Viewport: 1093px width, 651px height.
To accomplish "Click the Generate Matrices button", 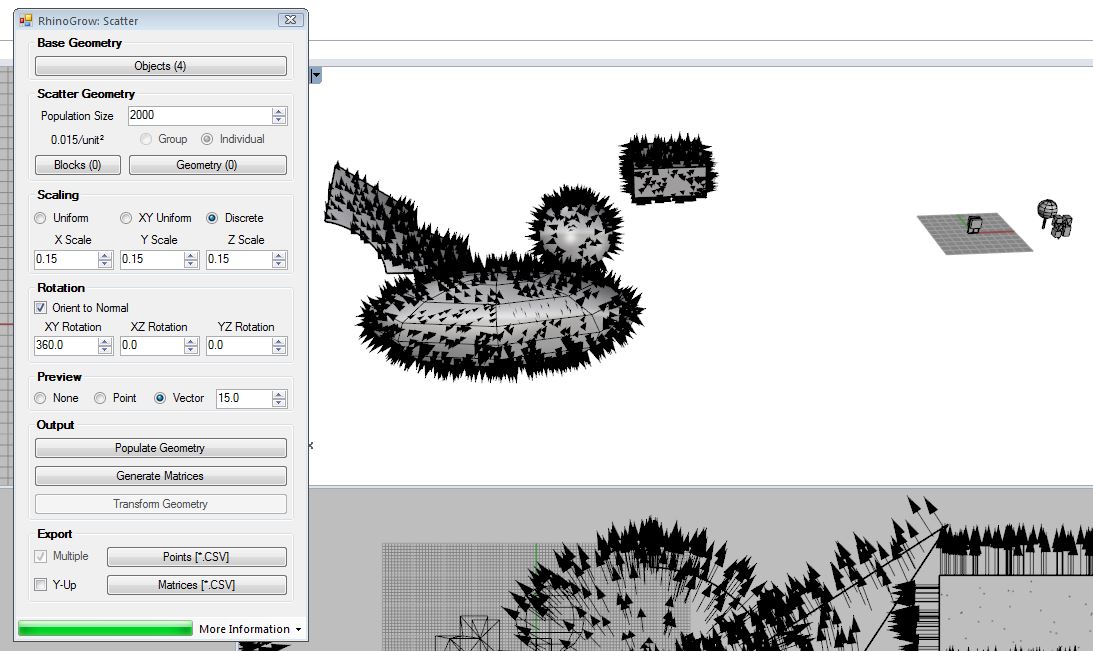I will pyautogui.click(x=160, y=476).
